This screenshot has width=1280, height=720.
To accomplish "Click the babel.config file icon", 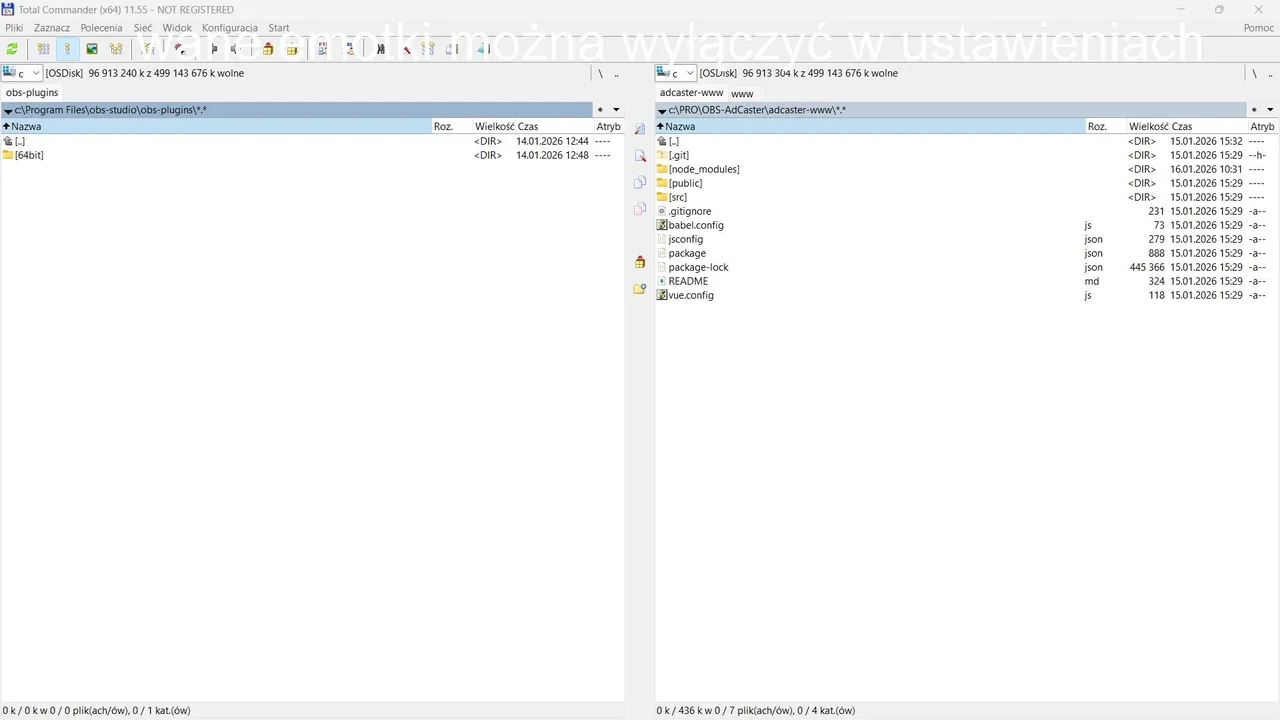I will tap(661, 225).
